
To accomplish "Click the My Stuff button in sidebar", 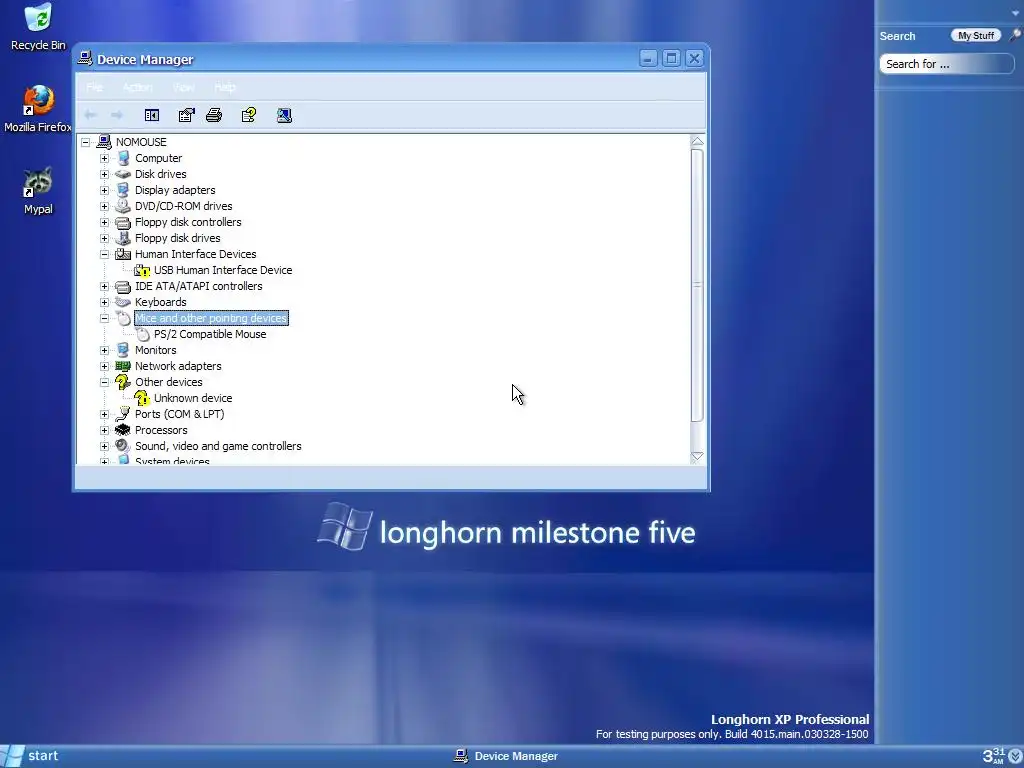I will (x=976, y=36).
